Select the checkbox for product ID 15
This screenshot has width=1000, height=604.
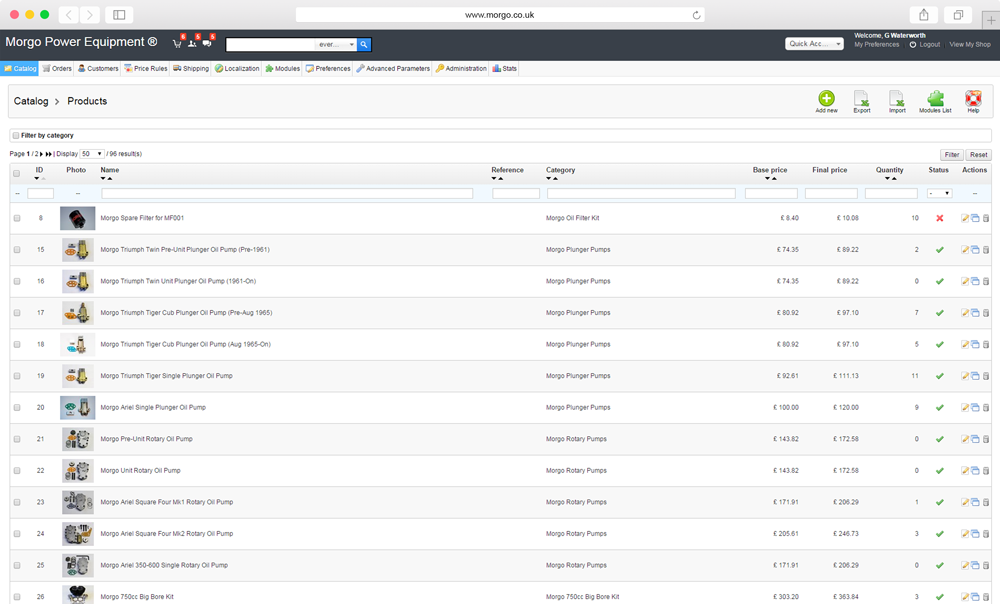click(17, 250)
